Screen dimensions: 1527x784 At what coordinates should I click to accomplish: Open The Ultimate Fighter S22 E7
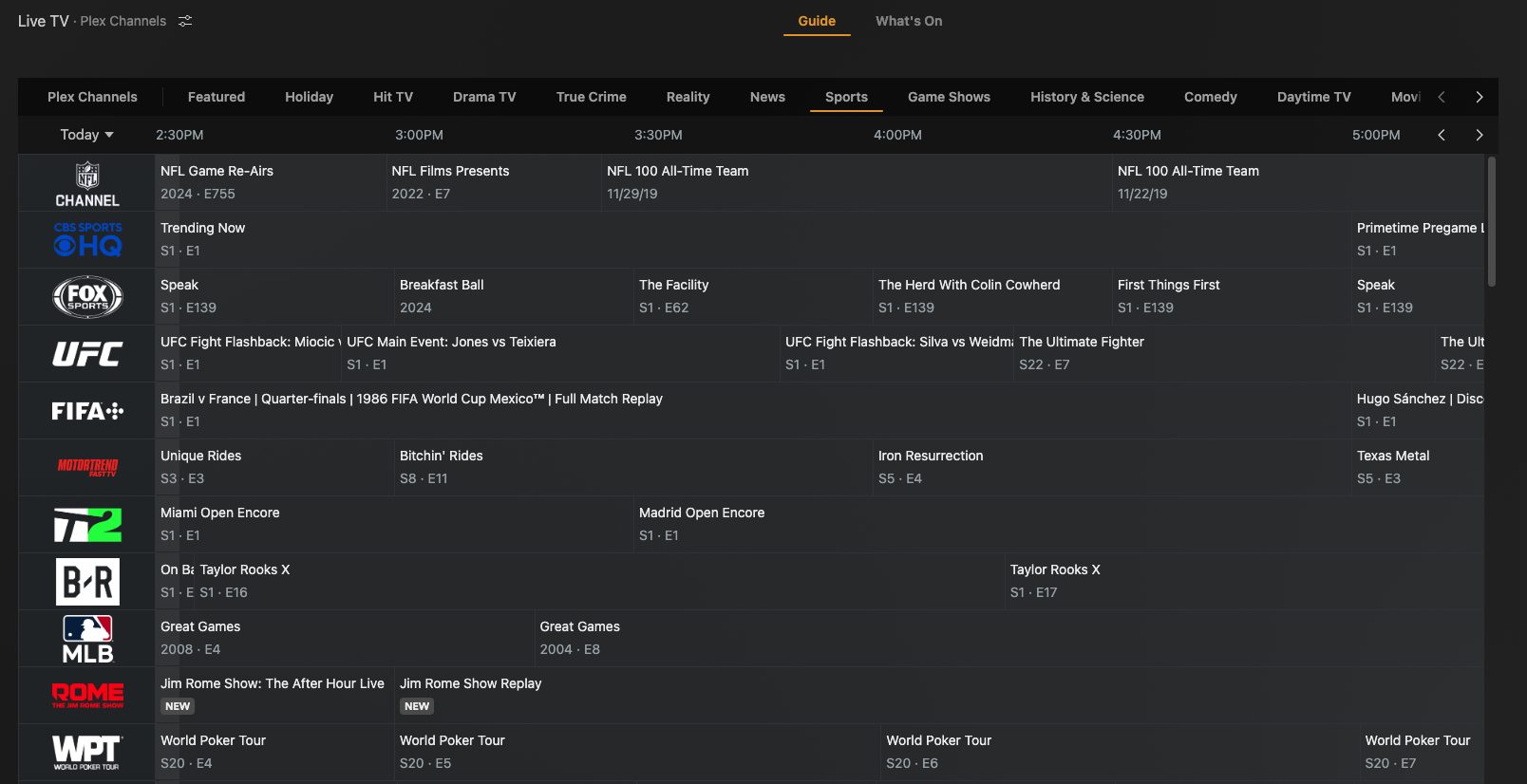point(1224,353)
